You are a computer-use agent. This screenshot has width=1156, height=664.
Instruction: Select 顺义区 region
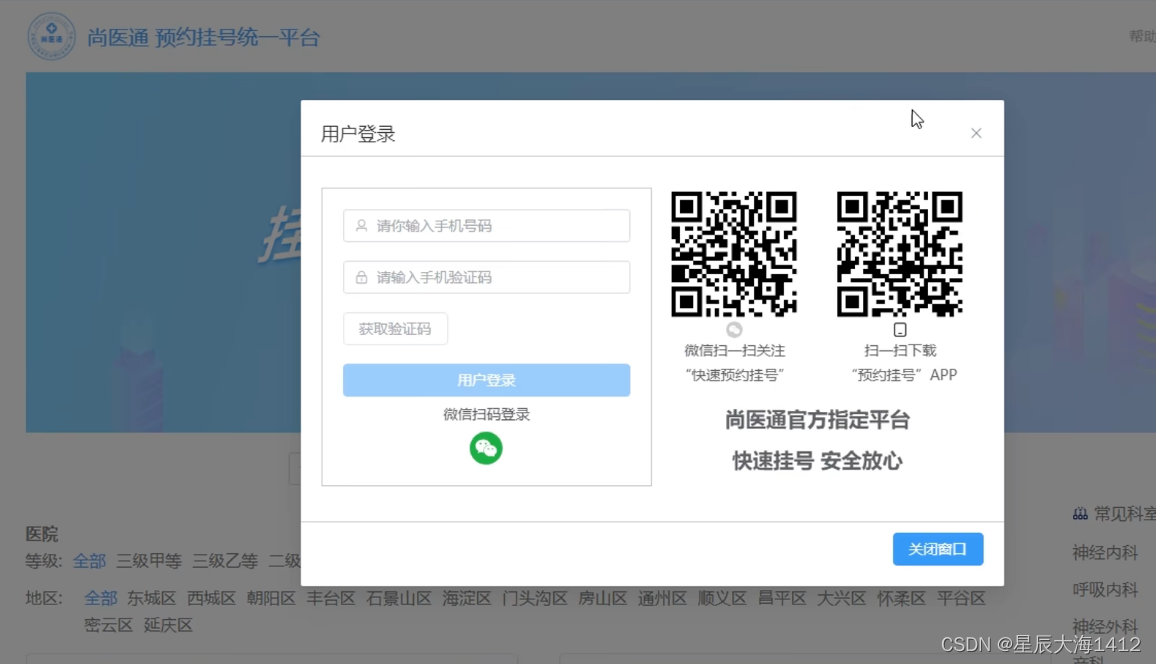pyautogui.click(x=722, y=598)
